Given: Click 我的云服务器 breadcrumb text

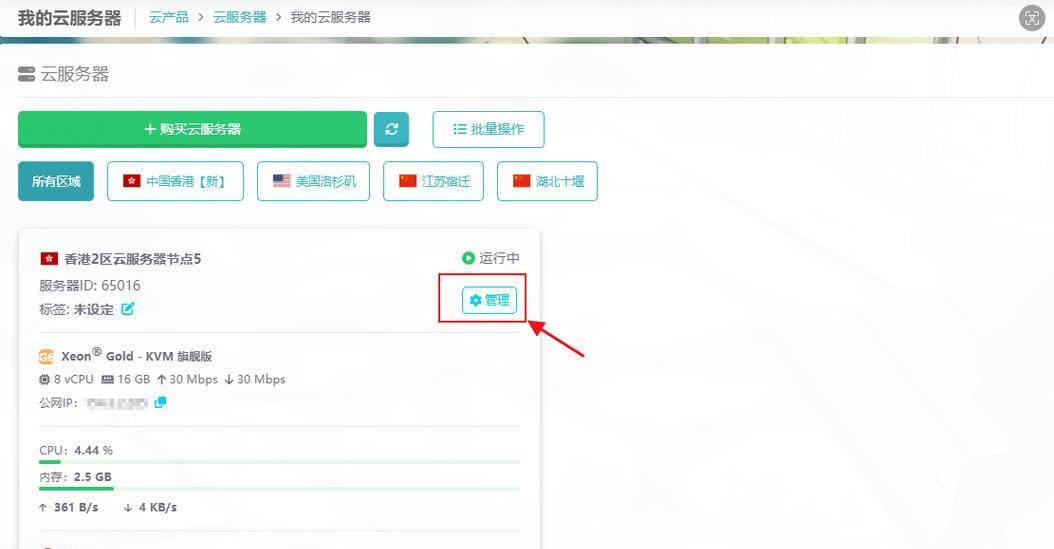Looking at the screenshot, I should 330,17.
